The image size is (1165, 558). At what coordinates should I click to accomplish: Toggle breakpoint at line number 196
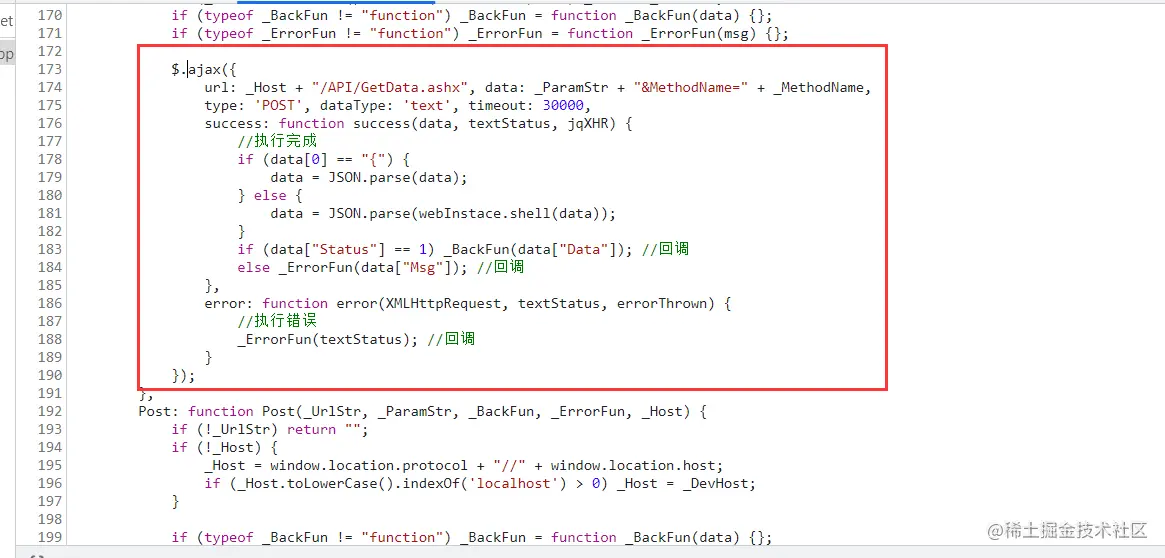[50, 483]
